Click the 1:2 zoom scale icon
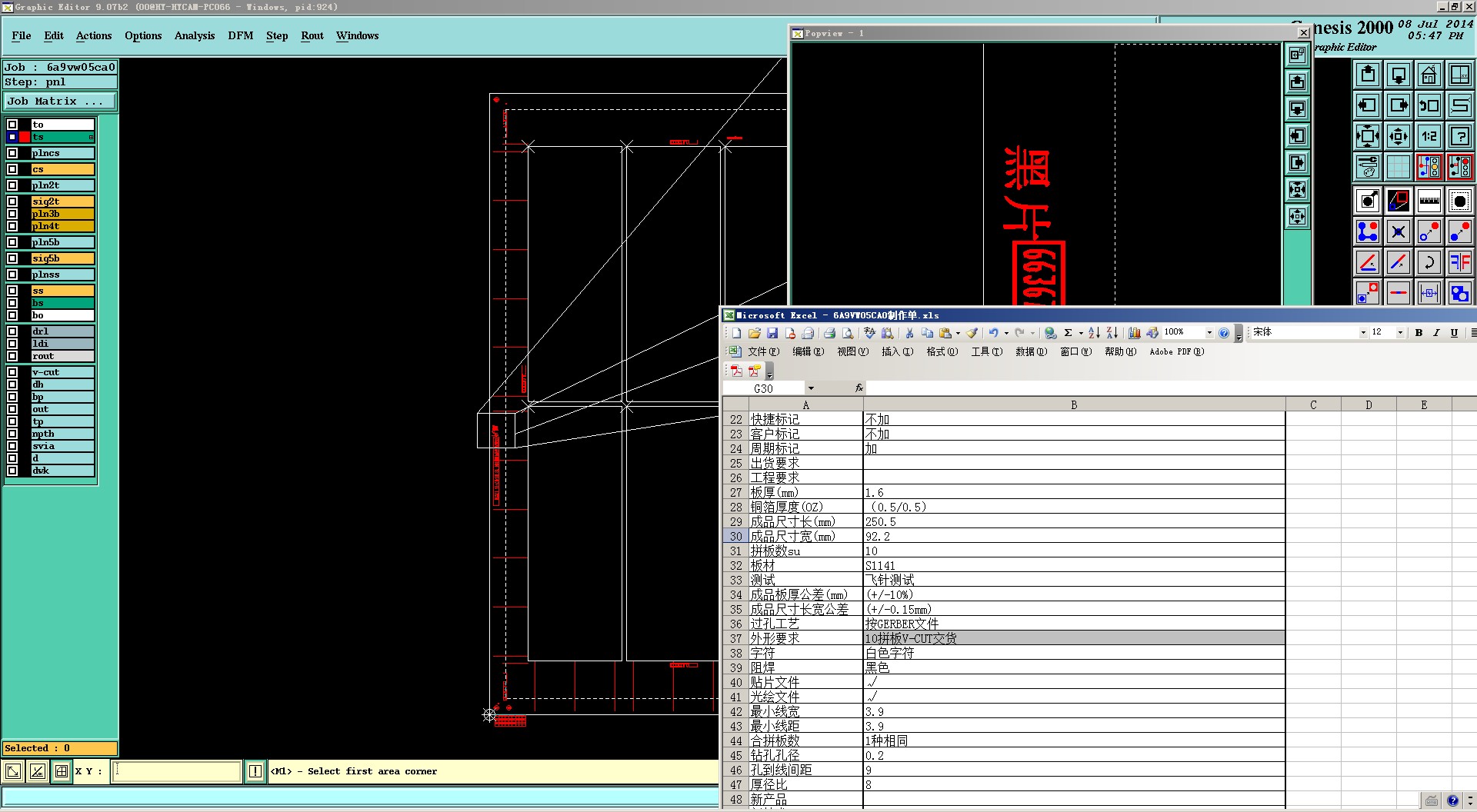The image size is (1477, 812). 1429,136
